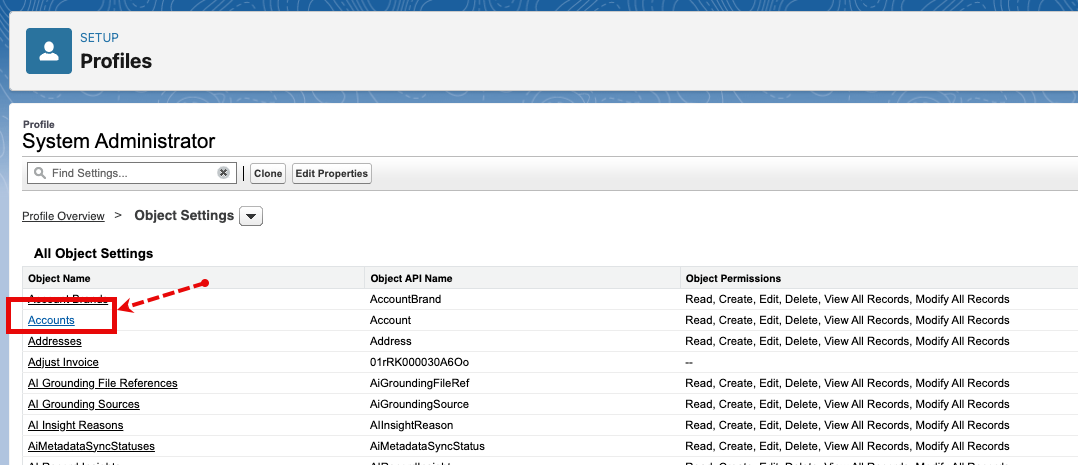This screenshot has width=1078, height=465.
Task: Click the Profiles setup person icon
Action: [49, 51]
